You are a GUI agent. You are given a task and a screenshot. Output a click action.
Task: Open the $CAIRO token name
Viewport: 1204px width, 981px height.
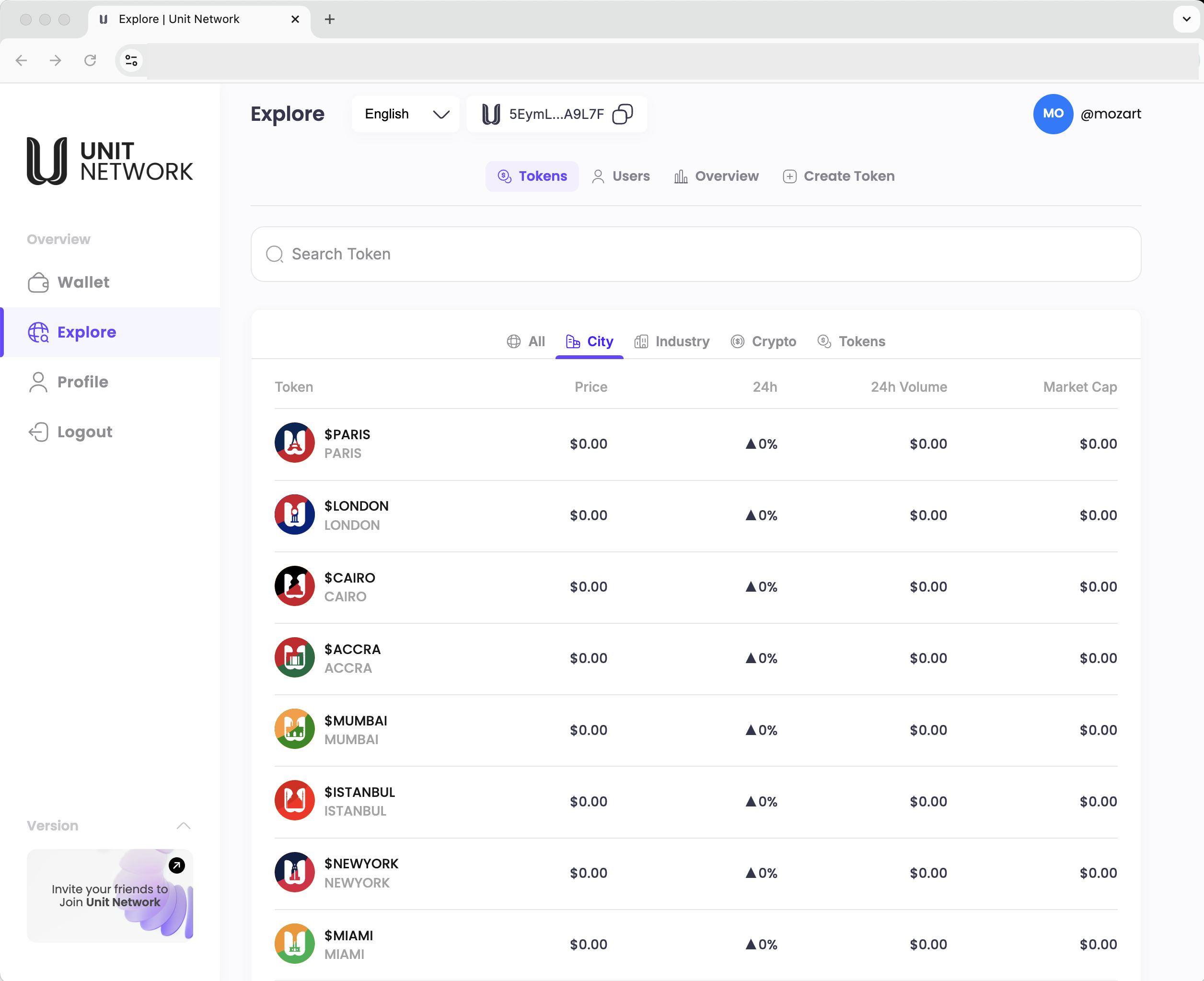tap(349, 577)
